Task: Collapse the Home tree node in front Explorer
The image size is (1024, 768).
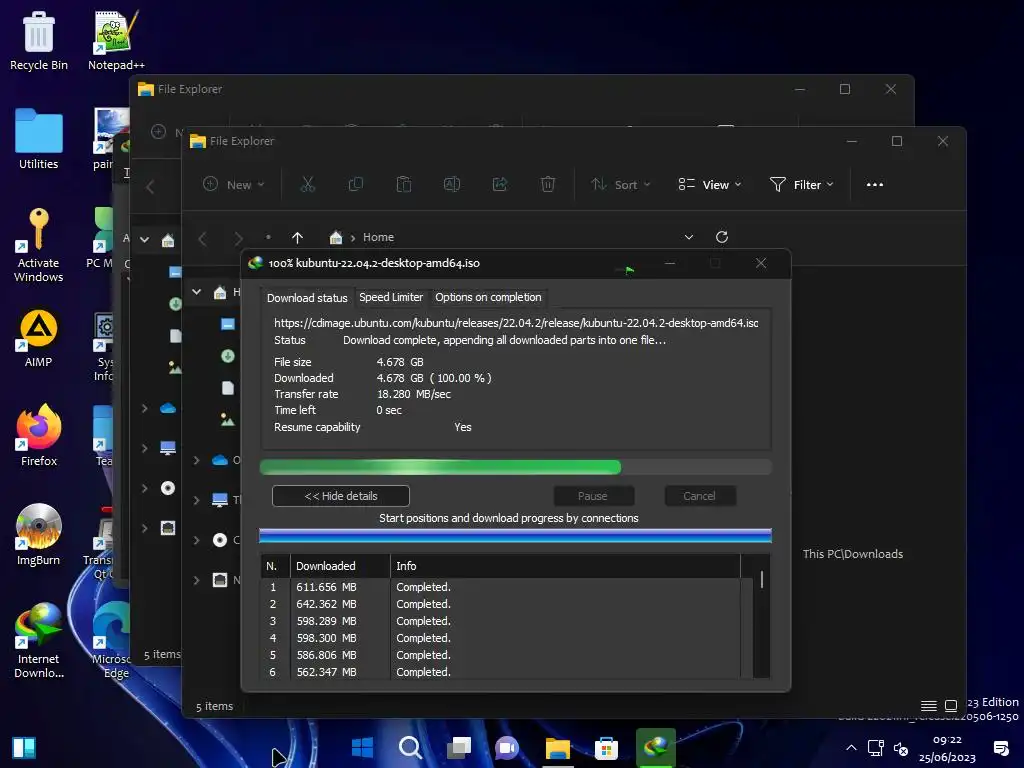Action: [x=197, y=292]
